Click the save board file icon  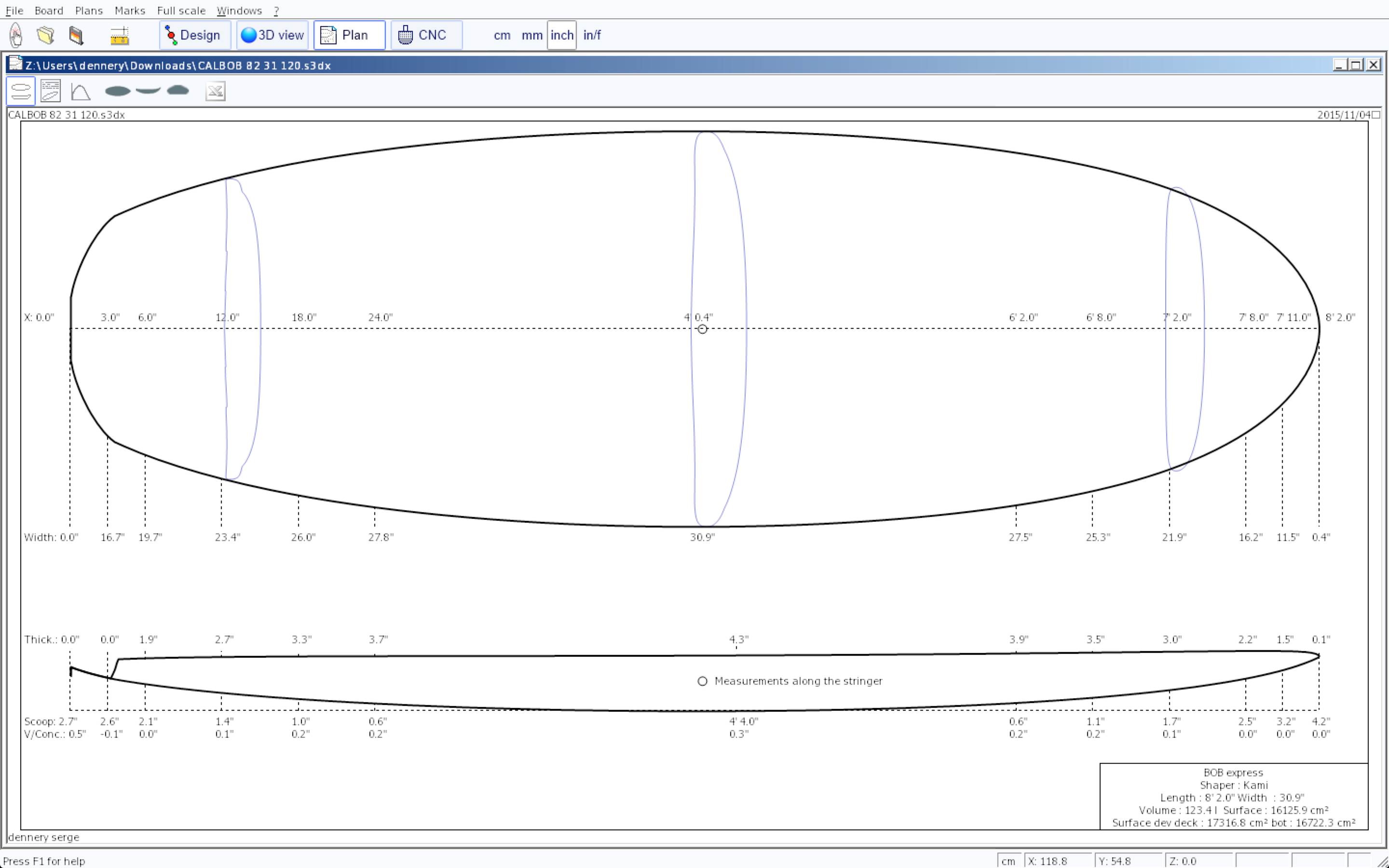76,35
